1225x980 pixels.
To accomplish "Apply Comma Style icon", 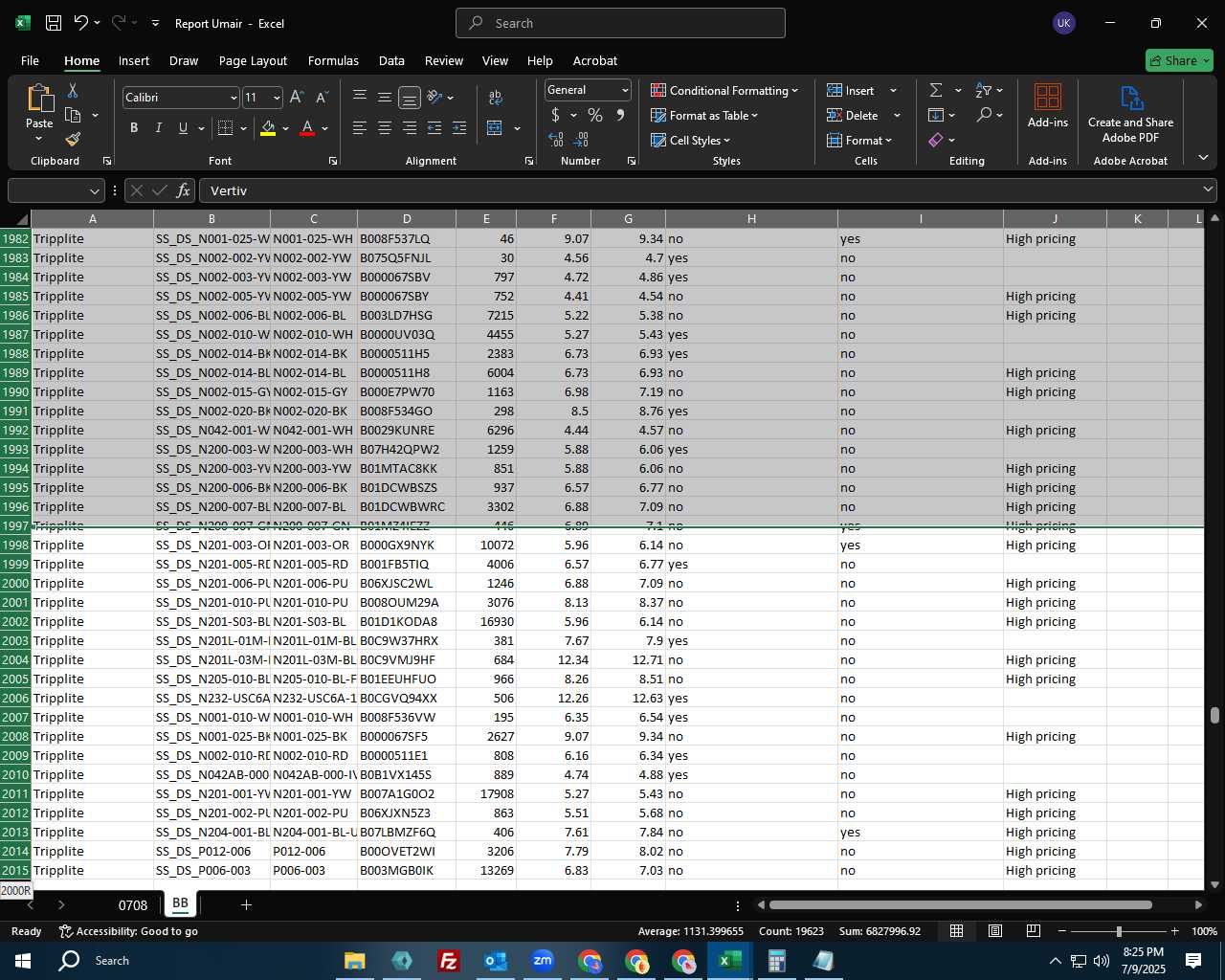I will click(620, 115).
